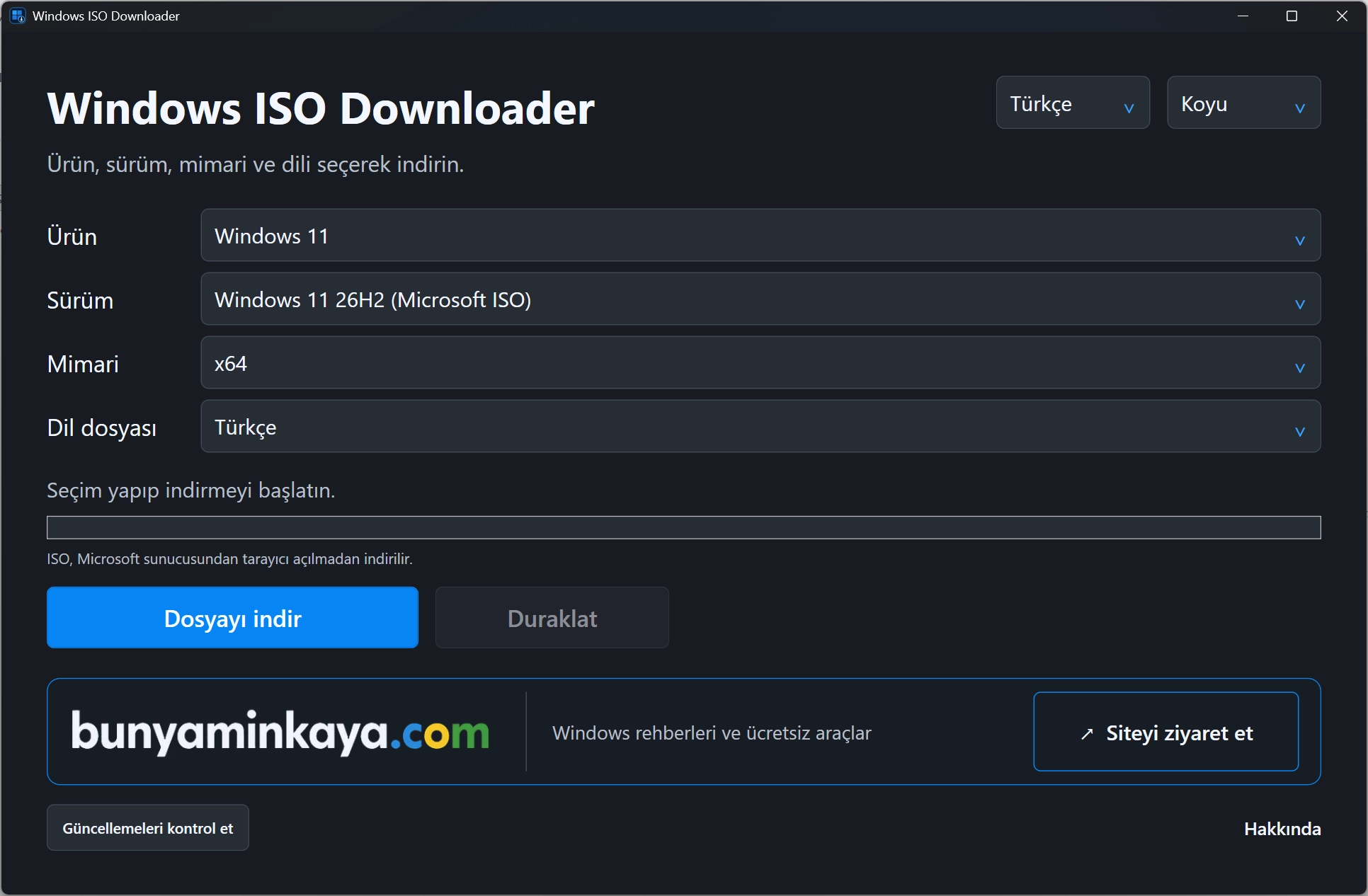Open the Türkçe interface language dropdown
Screen dimensions: 1368x896
[x=1072, y=103]
